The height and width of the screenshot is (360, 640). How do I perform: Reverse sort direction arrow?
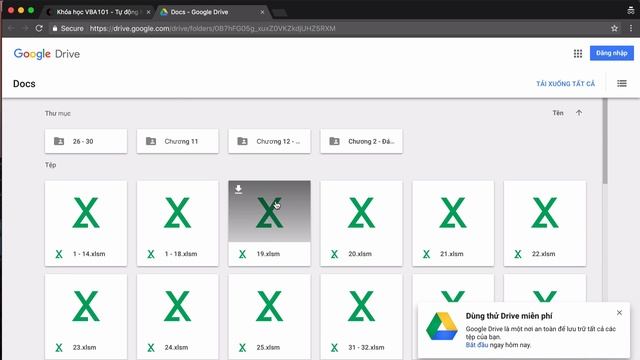pyautogui.click(x=579, y=113)
